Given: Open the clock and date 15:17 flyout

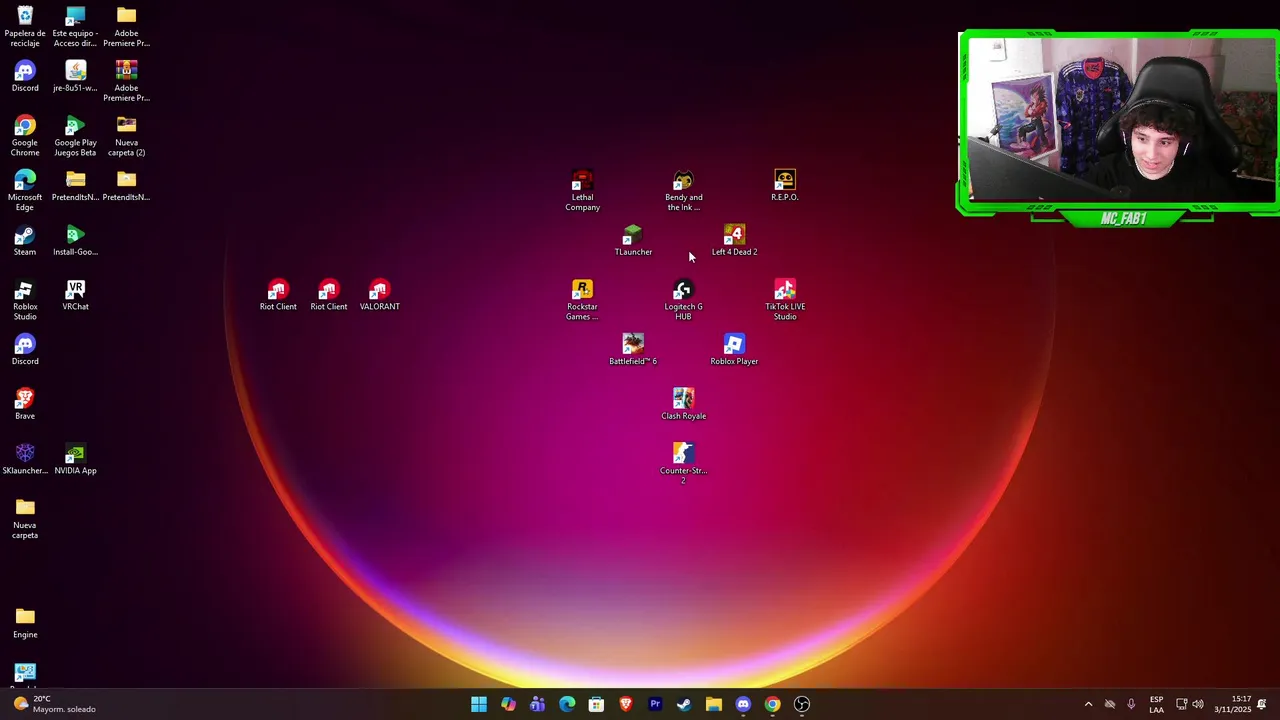Looking at the screenshot, I should [1233, 704].
